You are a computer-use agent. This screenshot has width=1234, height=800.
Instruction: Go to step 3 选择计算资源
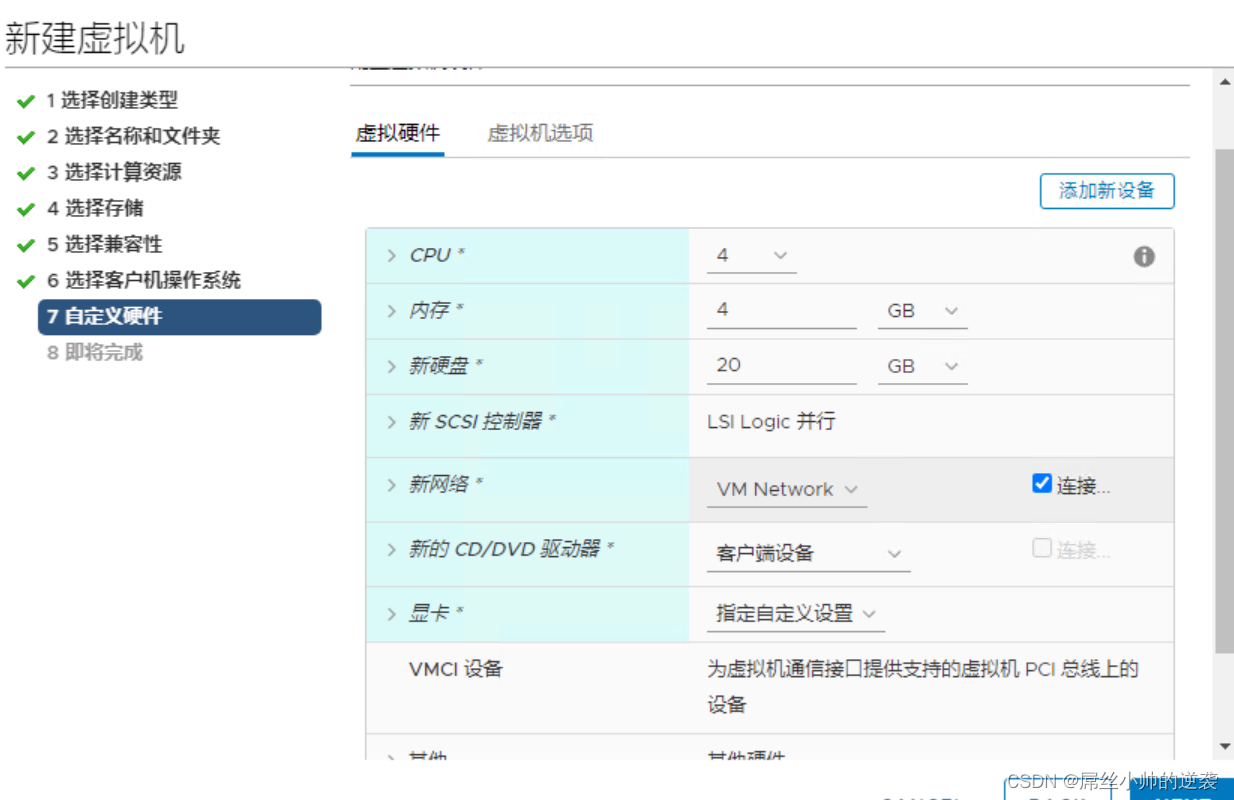point(114,172)
